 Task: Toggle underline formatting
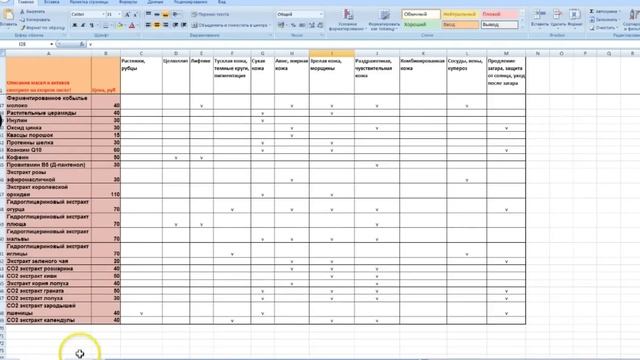pyautogui.click(x=91, y=25)
